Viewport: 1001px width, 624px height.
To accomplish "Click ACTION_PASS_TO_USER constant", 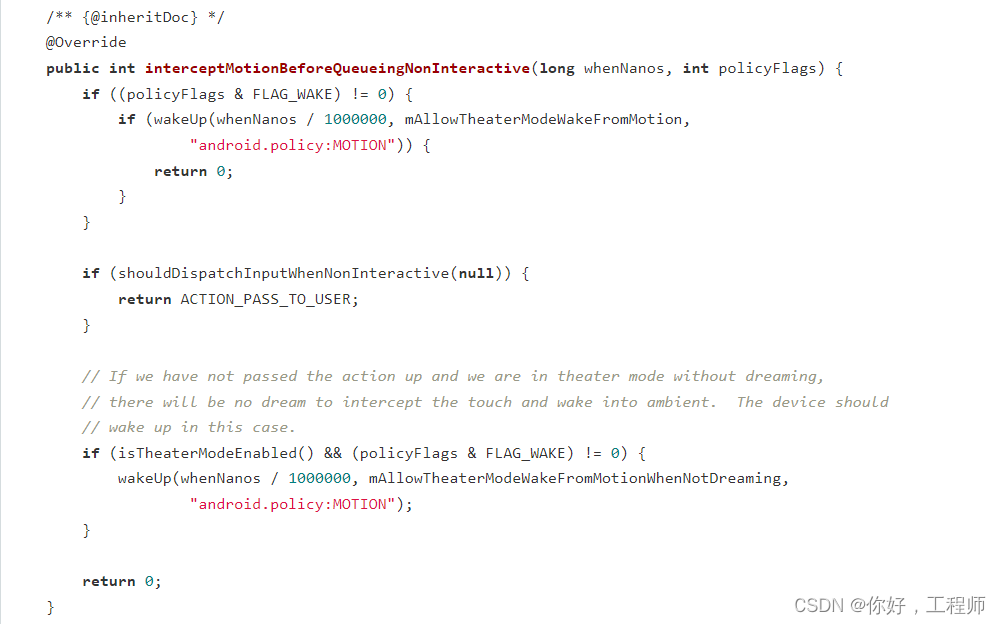I will (265, 300).
